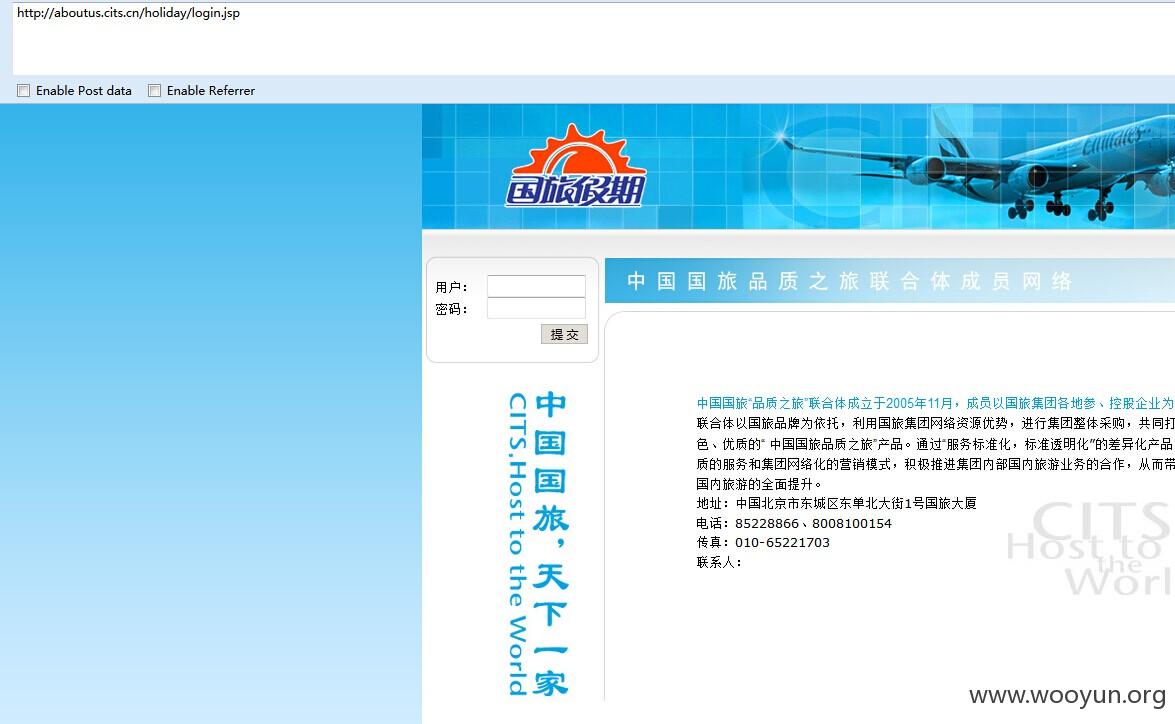Focus the 用户 username input field
The height and width of the screenshot is (724, 1175).
coord(536,286)
